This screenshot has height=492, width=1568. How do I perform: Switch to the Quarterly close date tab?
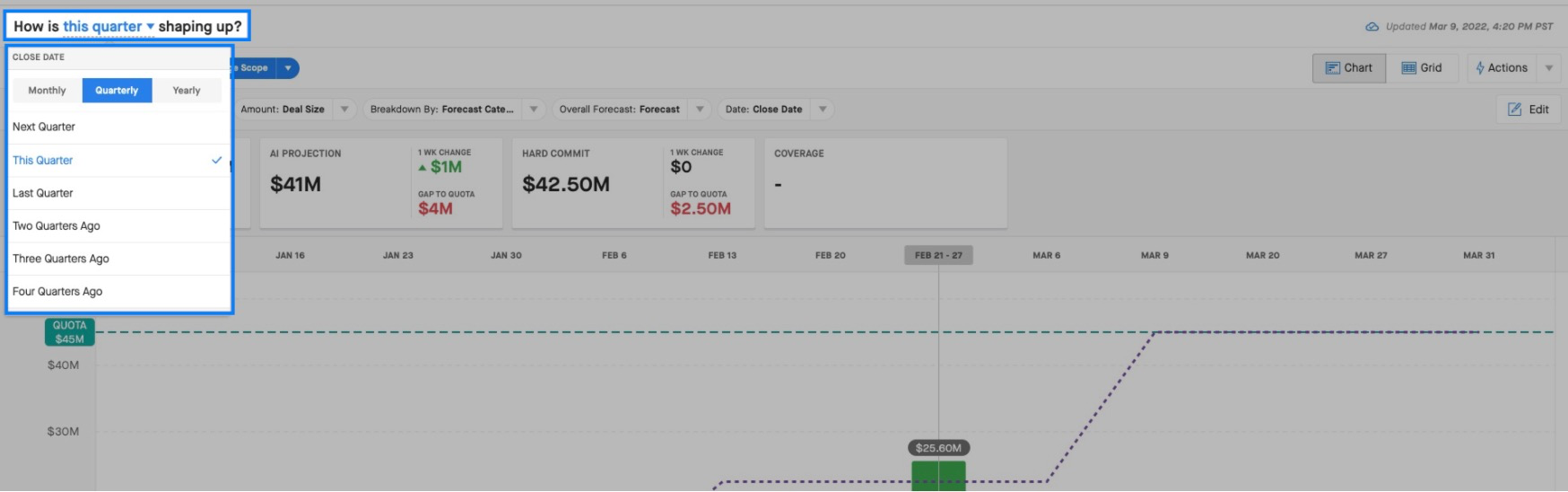click(x=117, y=91)
